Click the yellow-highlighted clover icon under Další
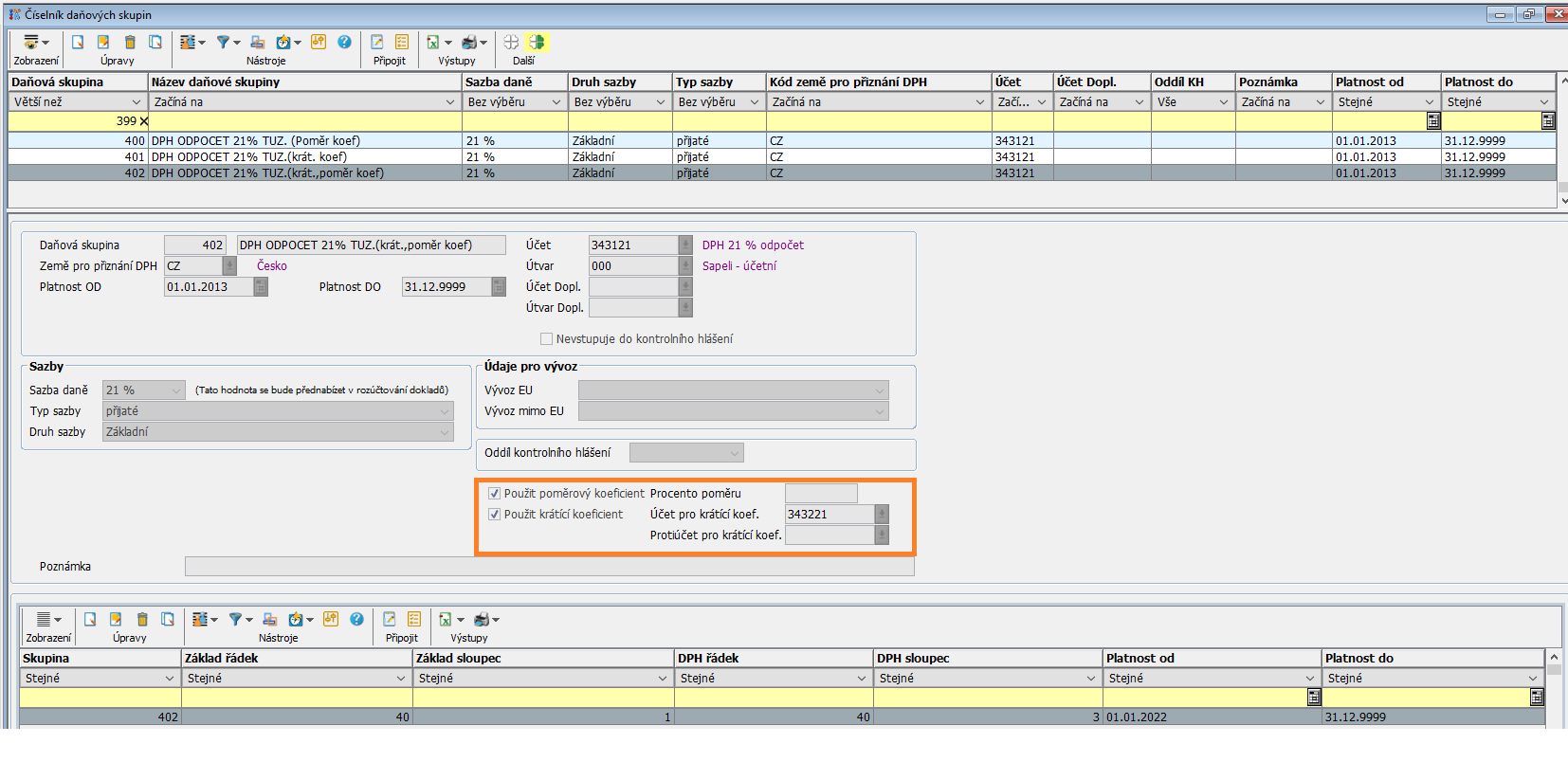 coord(538,43)
